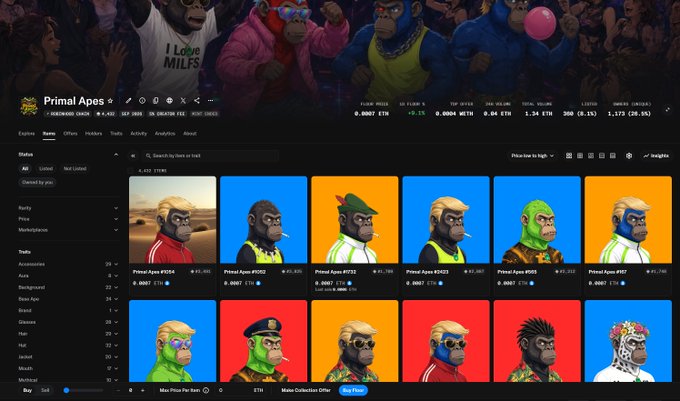Switch to the Holders tab
Viewport: 680px width, 401px height.
click(x=93, y=134)
